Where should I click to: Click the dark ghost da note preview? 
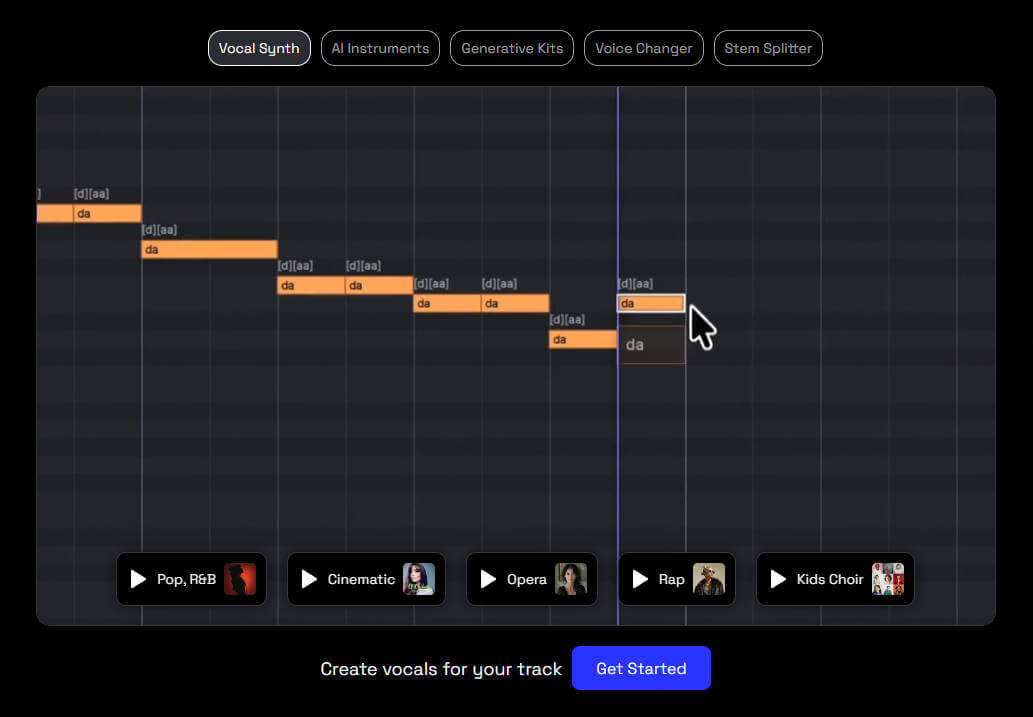point(651,345)
